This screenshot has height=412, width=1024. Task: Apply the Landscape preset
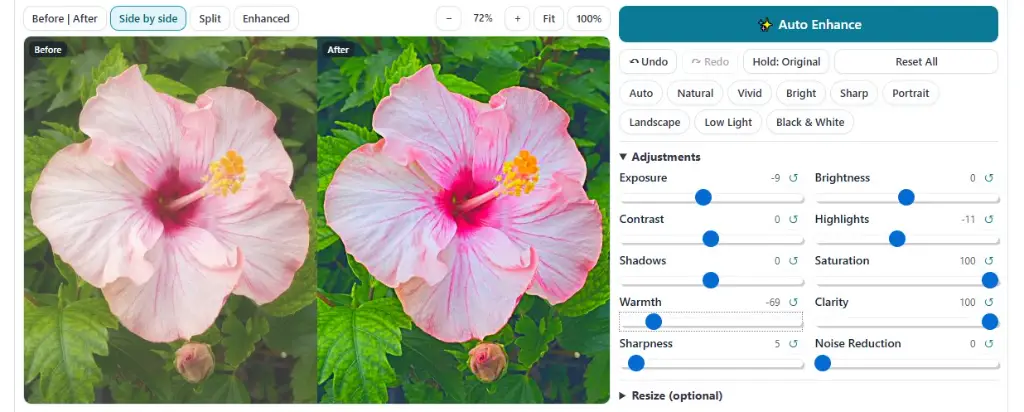click(654, 122)
